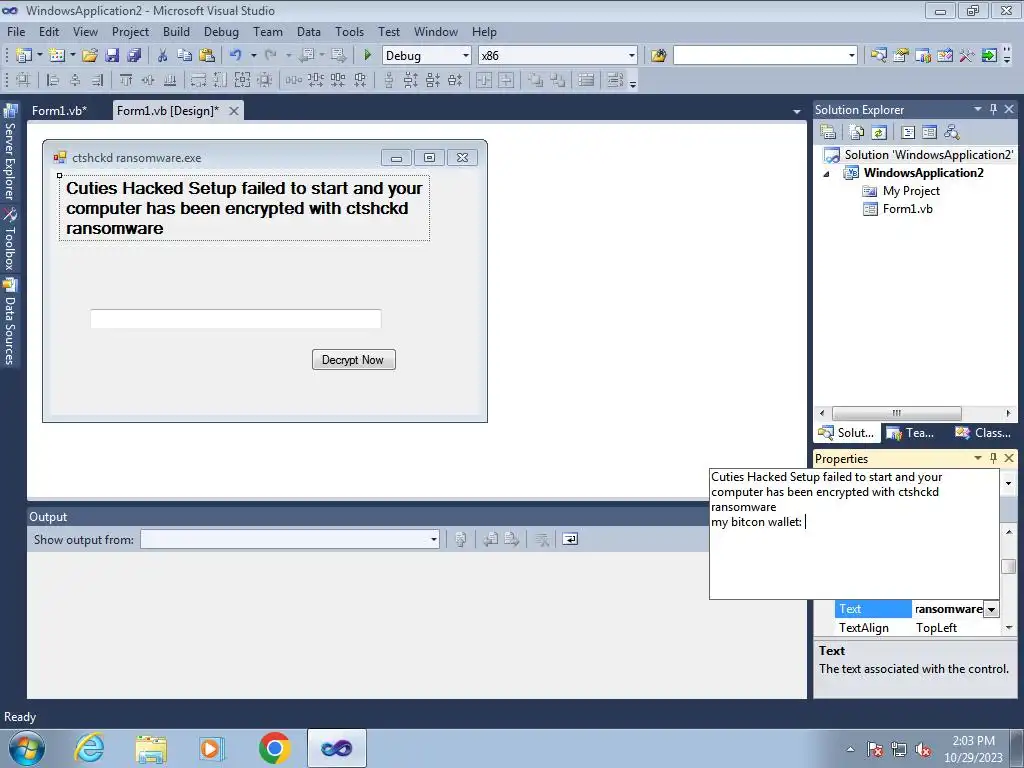Click the Add New Item toolbar icon

coord(57,56)
